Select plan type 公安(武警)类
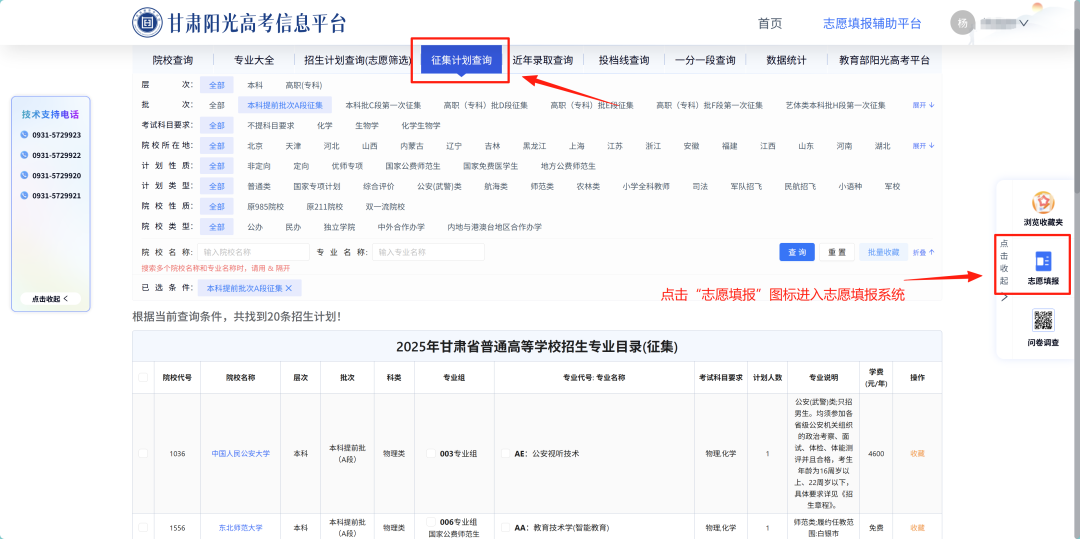 pos(439,186)
